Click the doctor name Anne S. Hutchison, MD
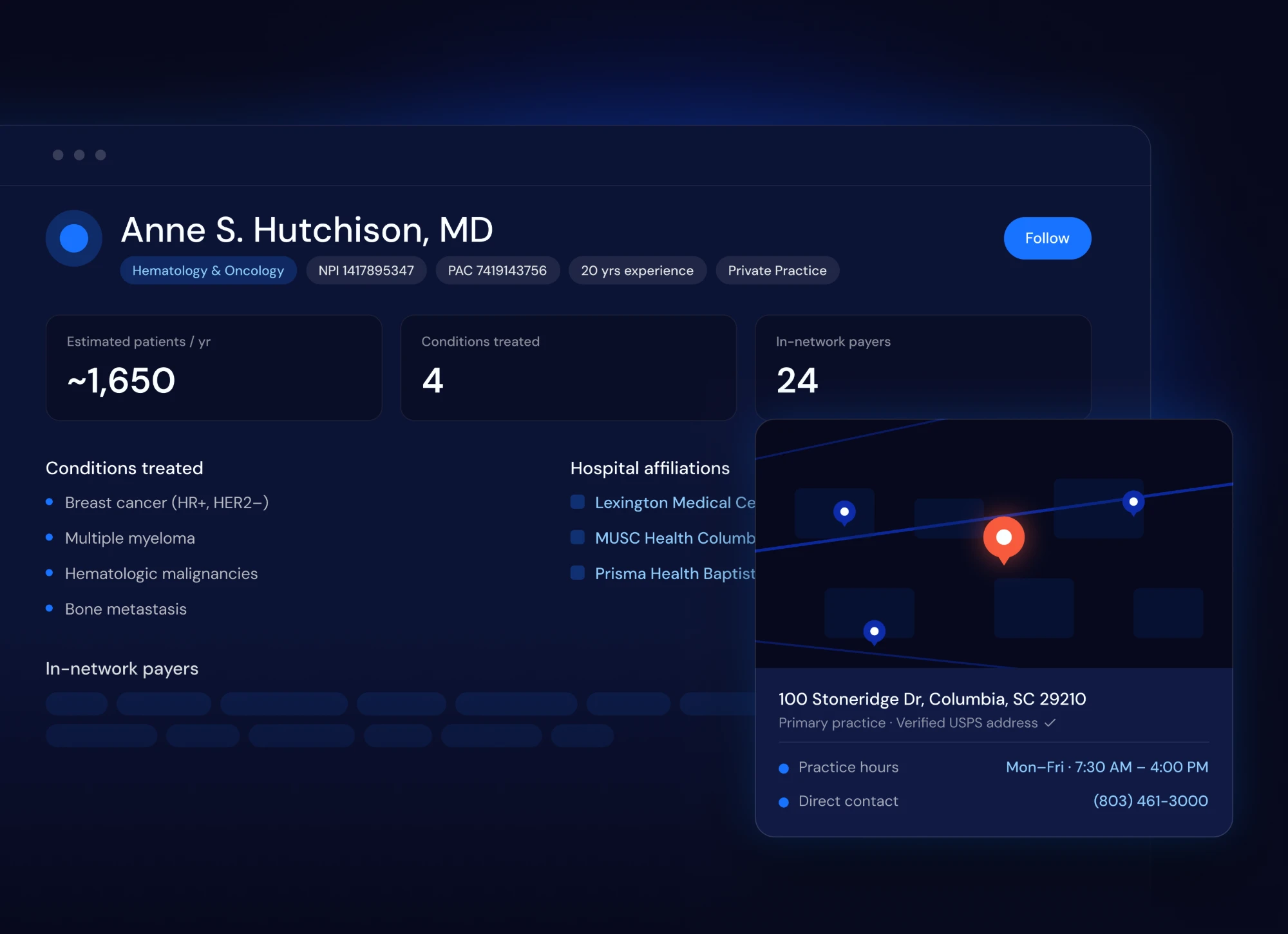This screenshot has width=1288, height=934. 307,230
